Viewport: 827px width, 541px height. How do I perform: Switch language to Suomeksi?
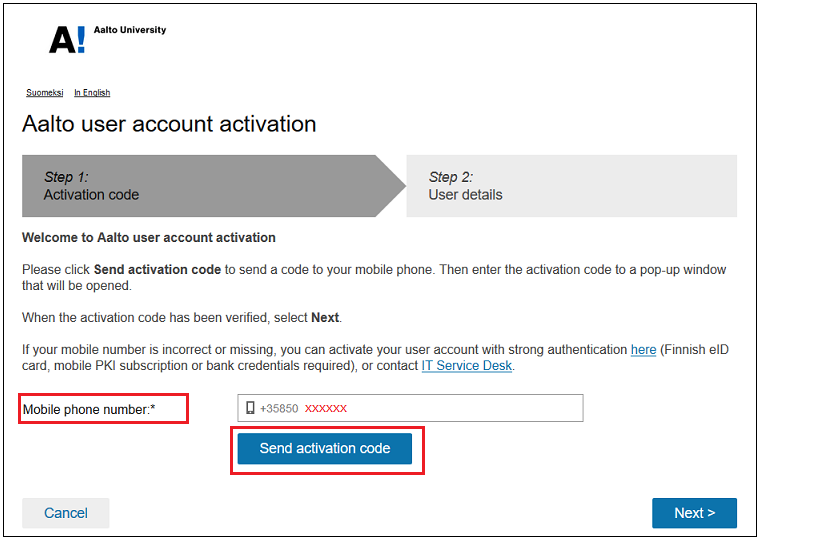[44, 93]
